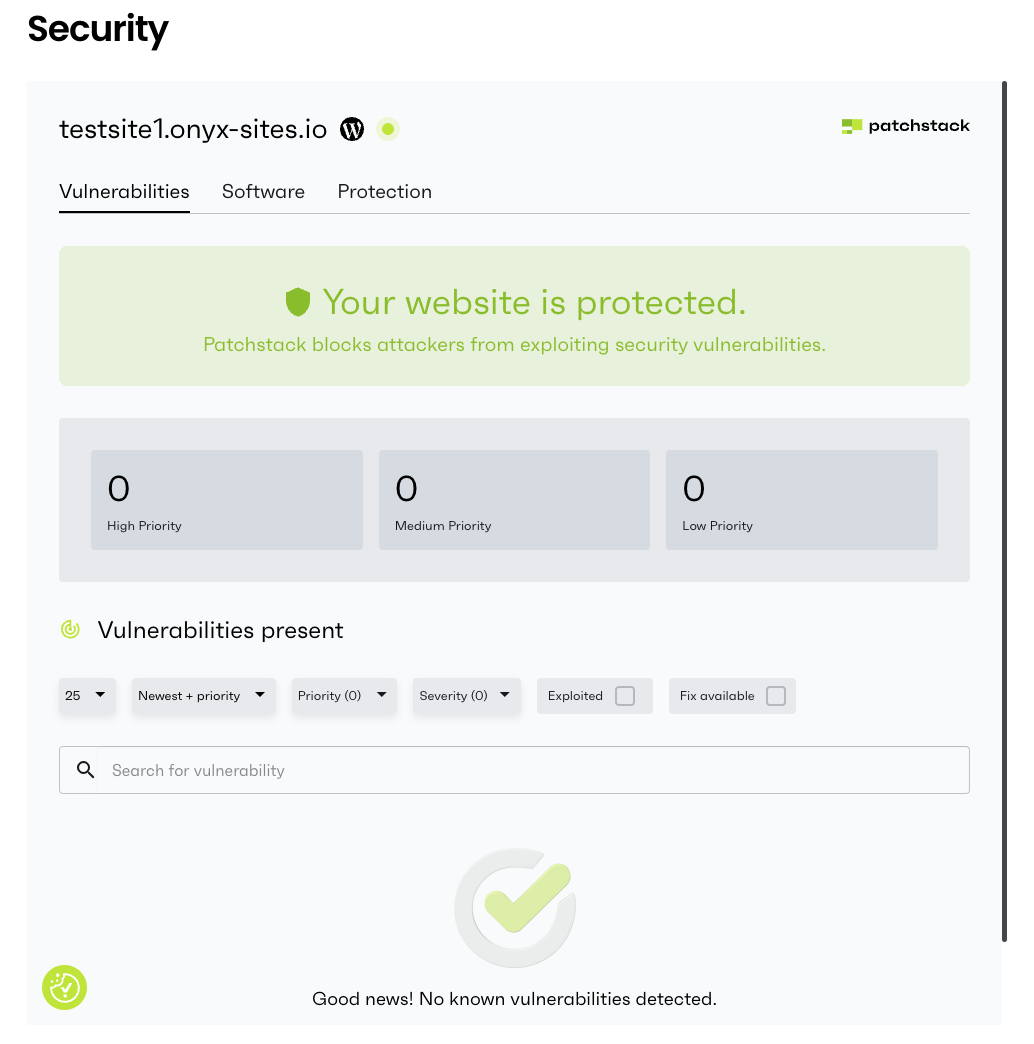Click the High Priority count card

[x=226, y=500]
